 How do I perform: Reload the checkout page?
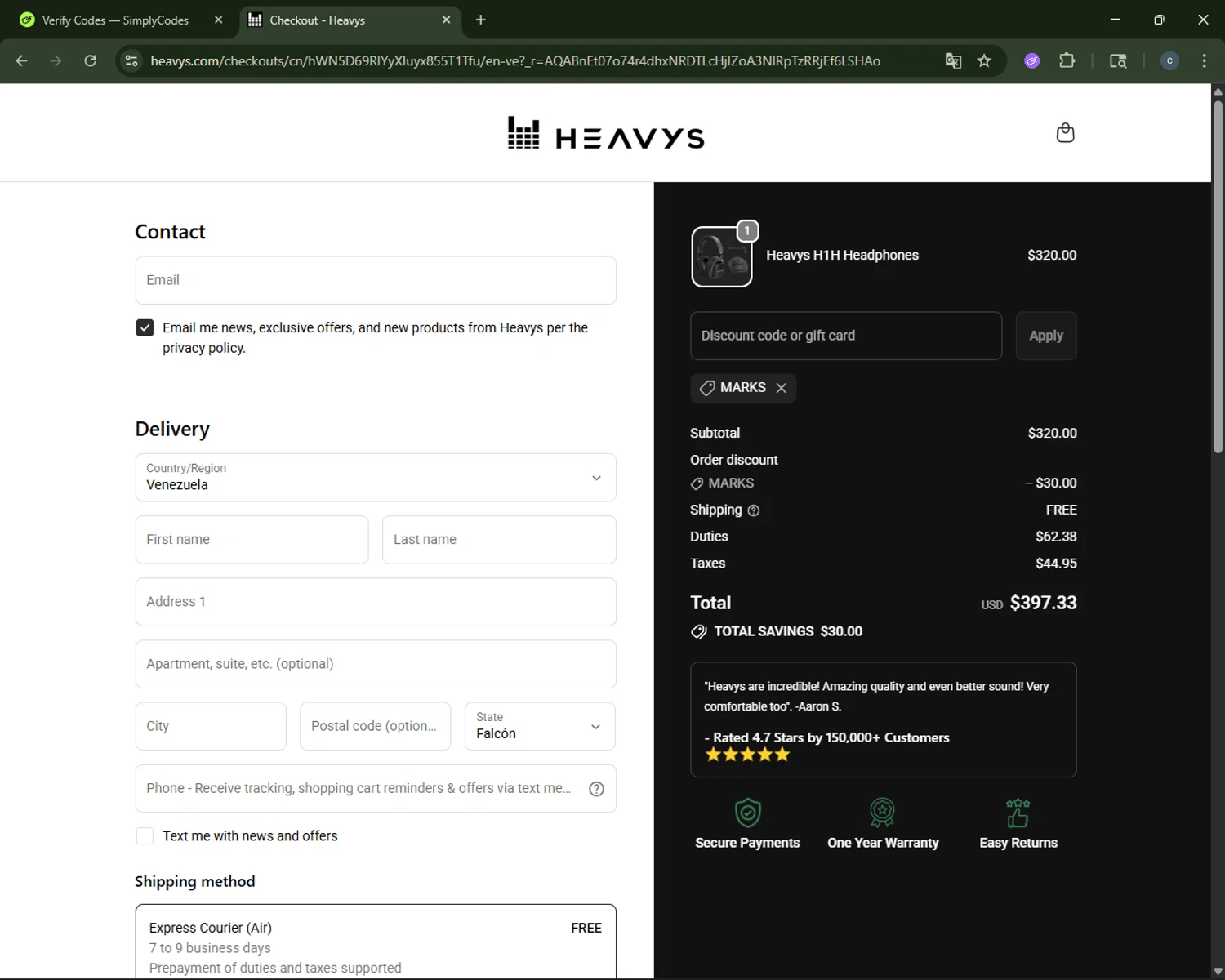[91, 60]
